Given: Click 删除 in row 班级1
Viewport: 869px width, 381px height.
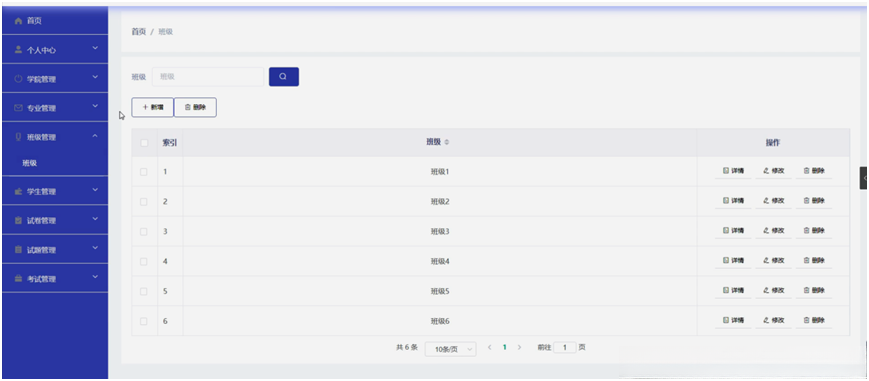Looking at the screenshot, I should pyautogui.click(x=814, y=171).
